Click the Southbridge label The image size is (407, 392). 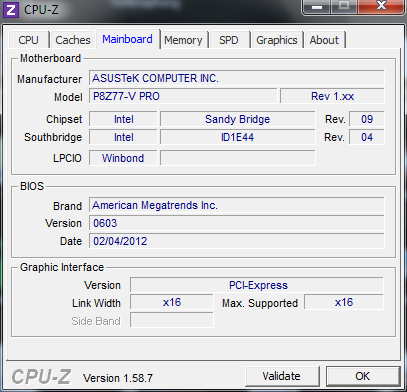53,137
